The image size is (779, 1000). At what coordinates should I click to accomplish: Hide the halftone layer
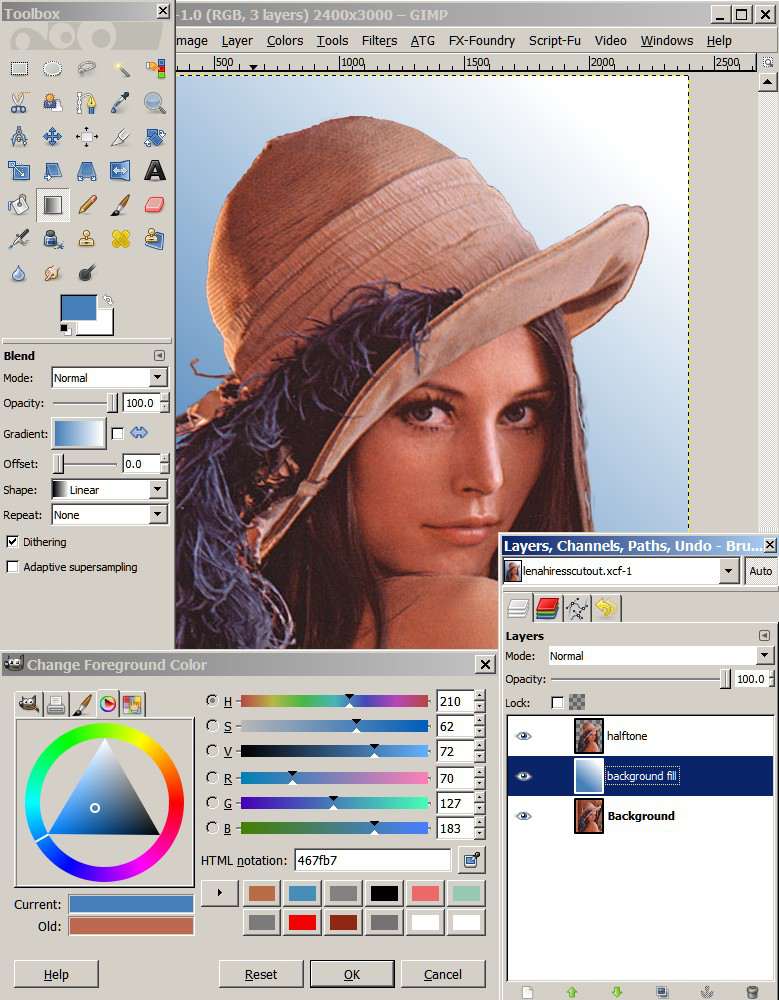(524, 735)
